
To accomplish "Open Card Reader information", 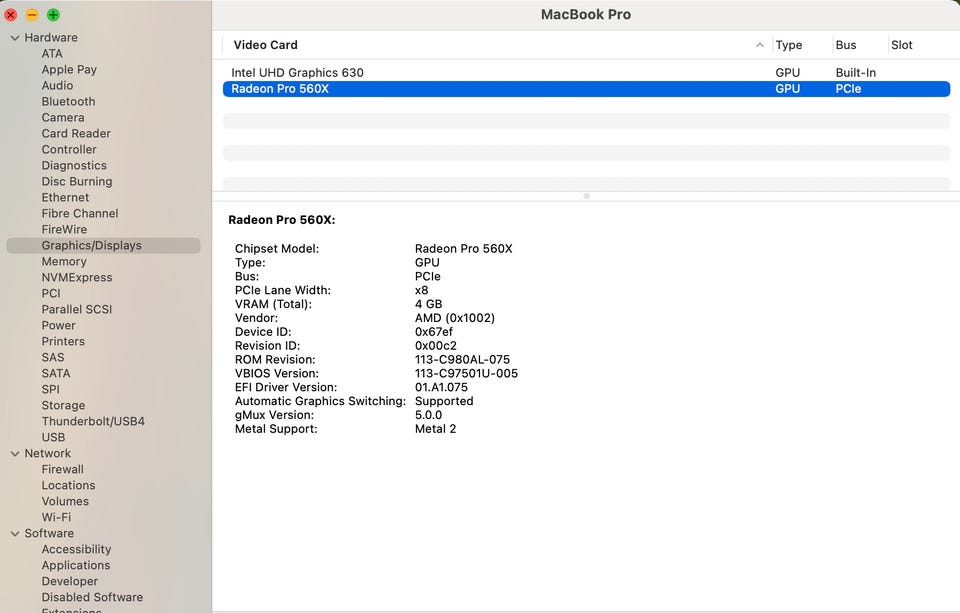I will click(76, 134).
